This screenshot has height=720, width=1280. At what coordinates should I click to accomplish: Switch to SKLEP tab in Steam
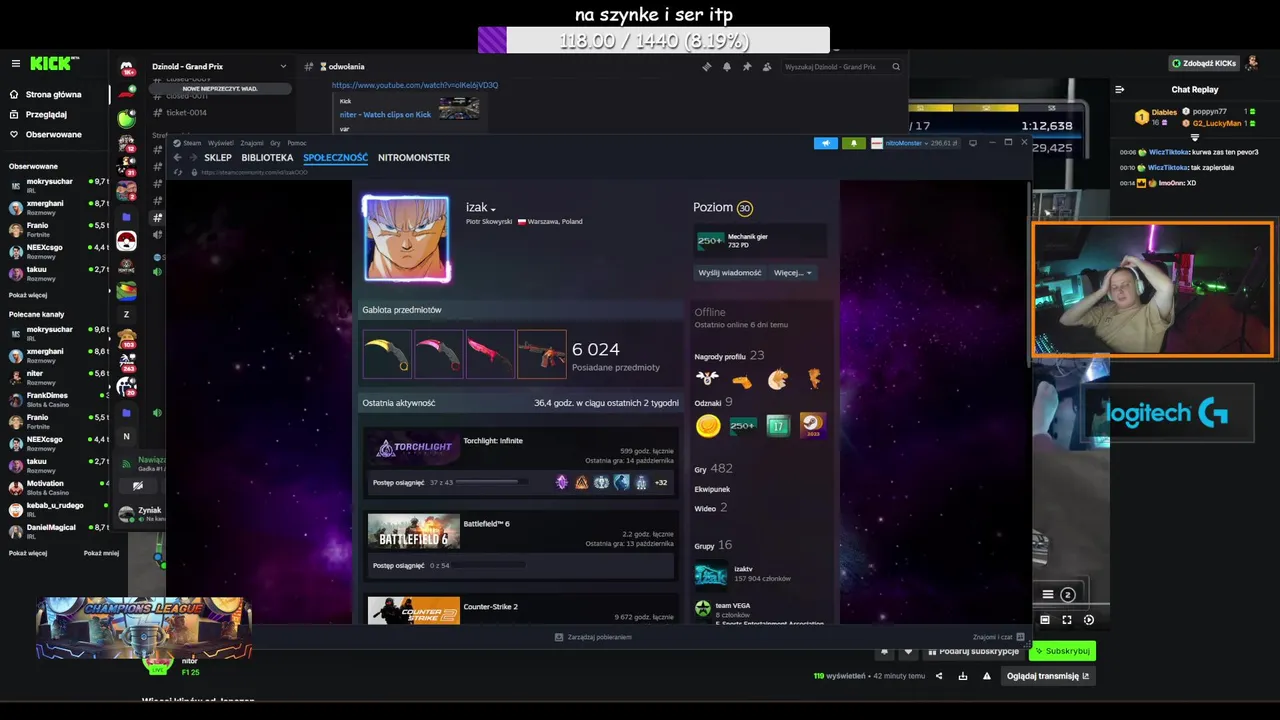tap(218, 157)
